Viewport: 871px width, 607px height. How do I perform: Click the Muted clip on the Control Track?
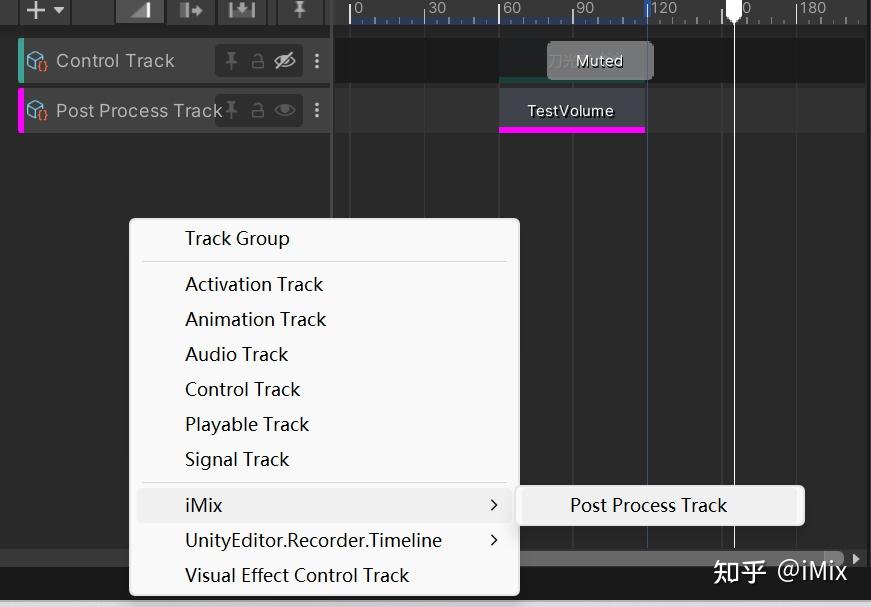click(599, 61)
